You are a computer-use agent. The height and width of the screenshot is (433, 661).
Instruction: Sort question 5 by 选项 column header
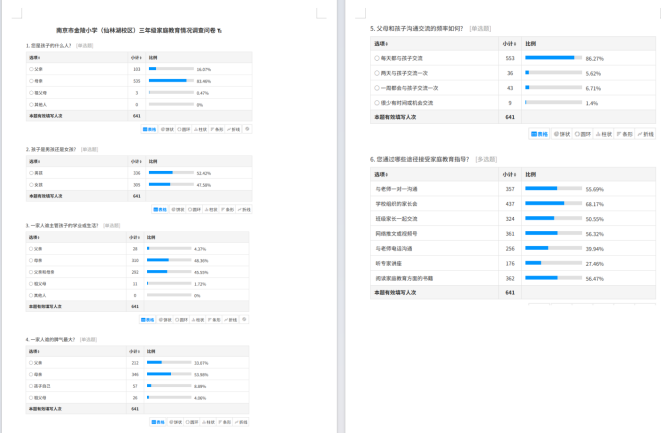tap(382, 43)
